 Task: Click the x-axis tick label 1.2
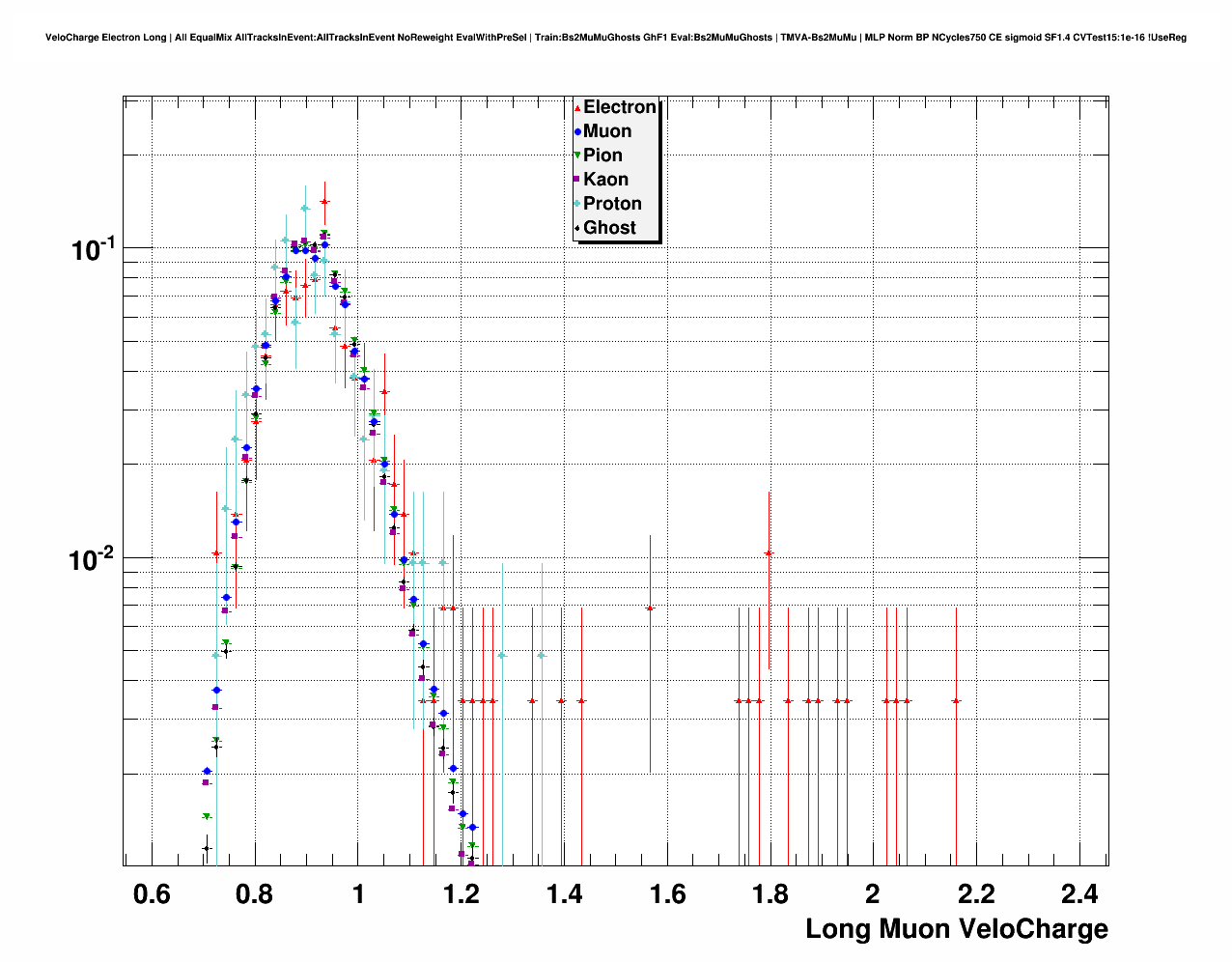tap(462, 893)
